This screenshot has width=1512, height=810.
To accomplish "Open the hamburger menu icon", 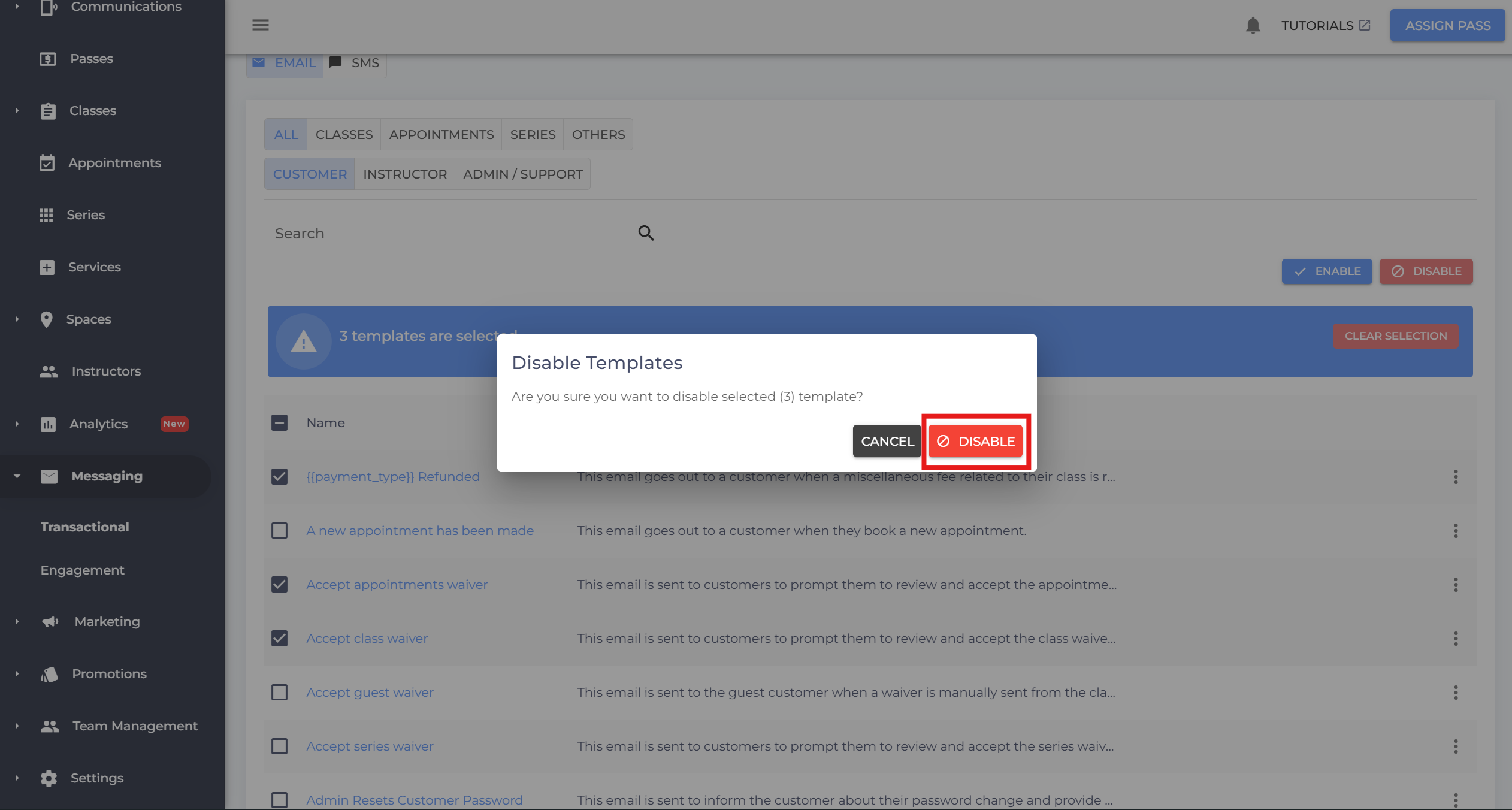I will click(260, 25).
